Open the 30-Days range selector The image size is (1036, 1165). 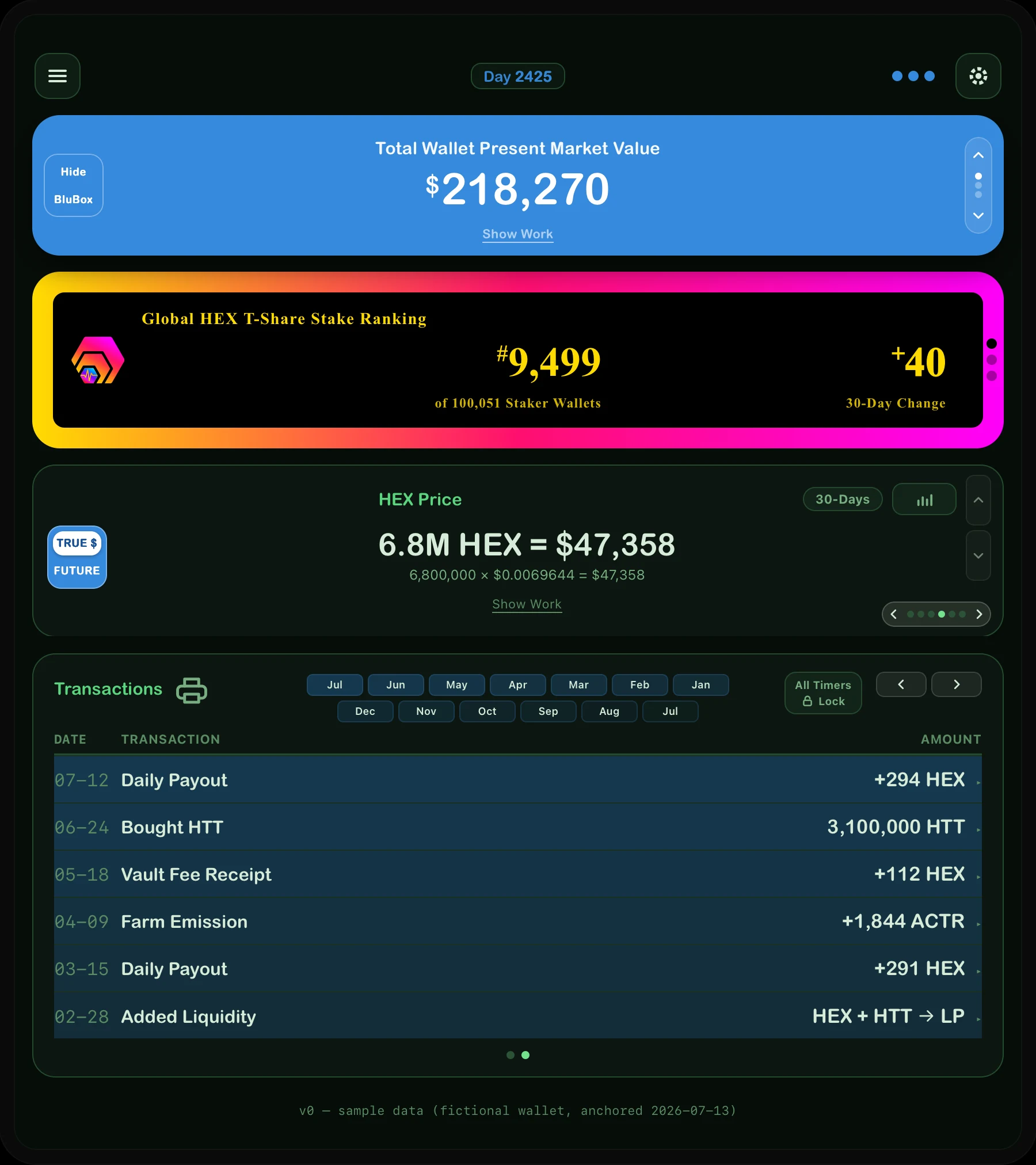pyautogui.click(x=843, y=499)
